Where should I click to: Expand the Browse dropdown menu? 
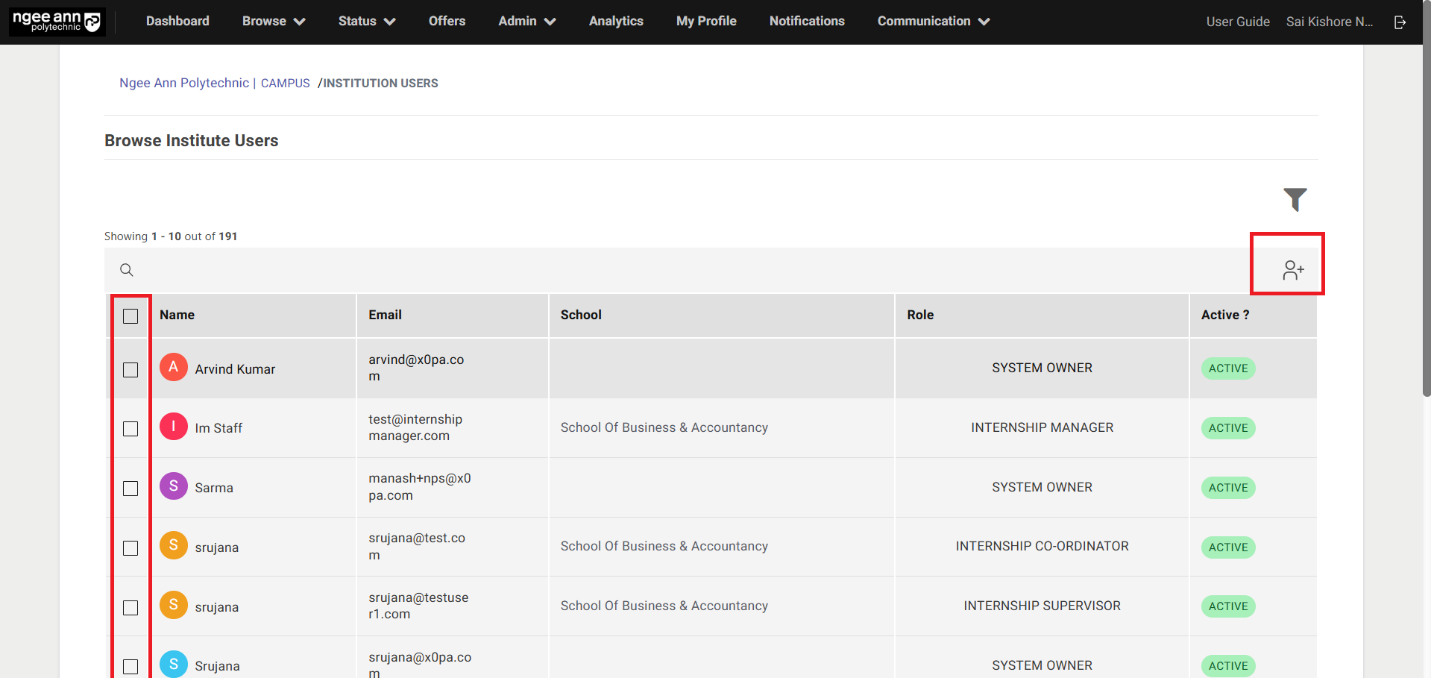coord(273,21)
